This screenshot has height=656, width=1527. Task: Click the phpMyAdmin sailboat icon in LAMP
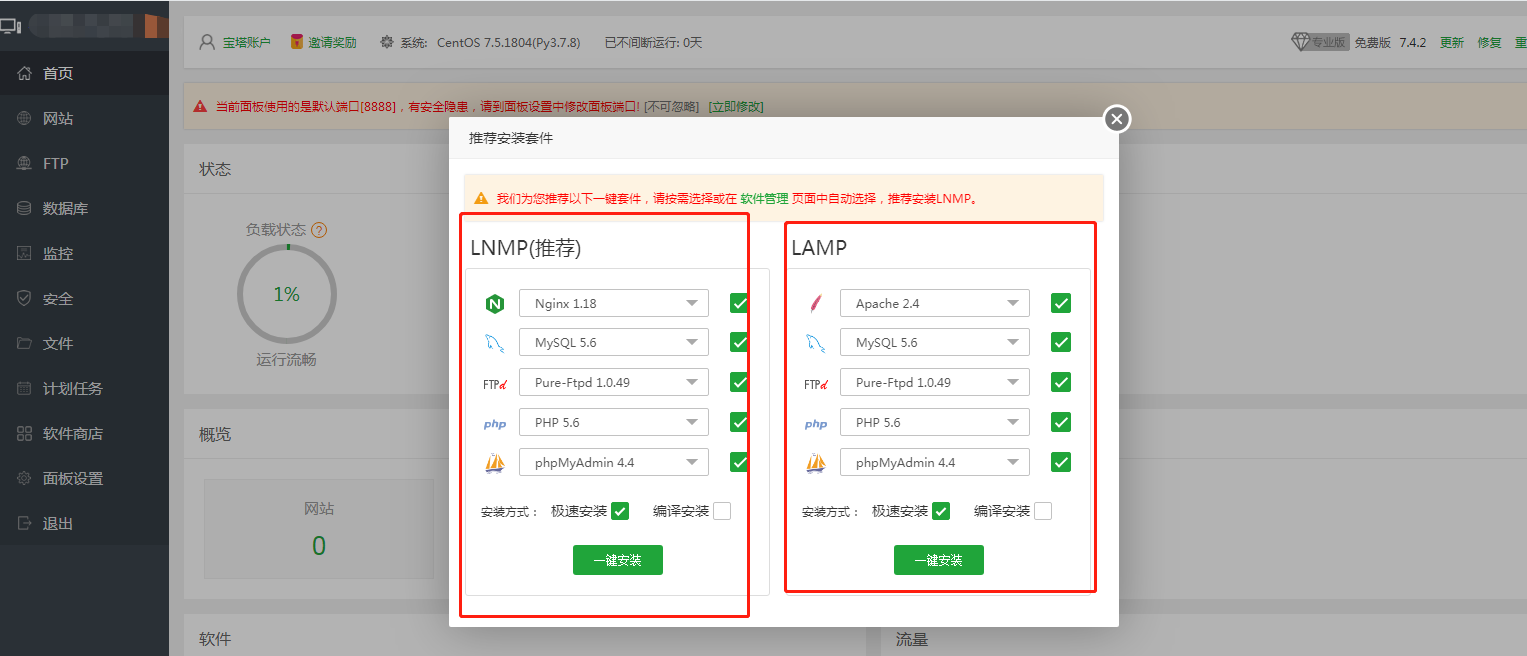[x=815, y=463]
